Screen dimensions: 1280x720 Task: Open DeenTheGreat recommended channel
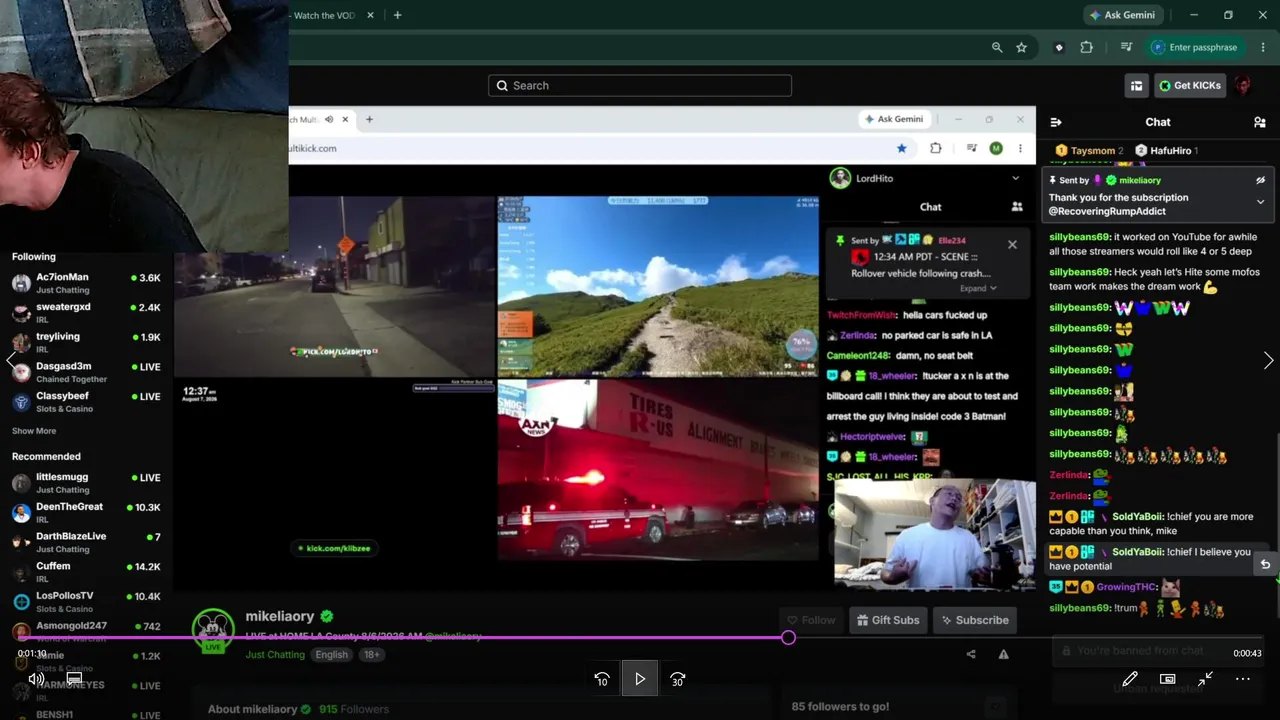click(x=86, y=513)
